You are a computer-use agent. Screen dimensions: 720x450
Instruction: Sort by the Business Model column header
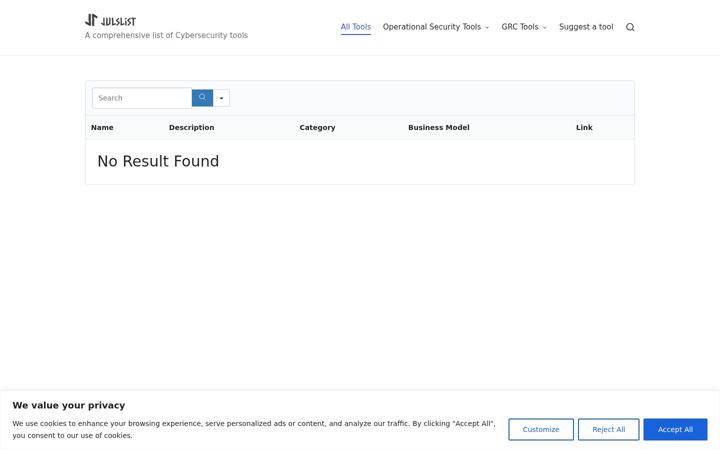pyautogui.click(x=439, y=128)
